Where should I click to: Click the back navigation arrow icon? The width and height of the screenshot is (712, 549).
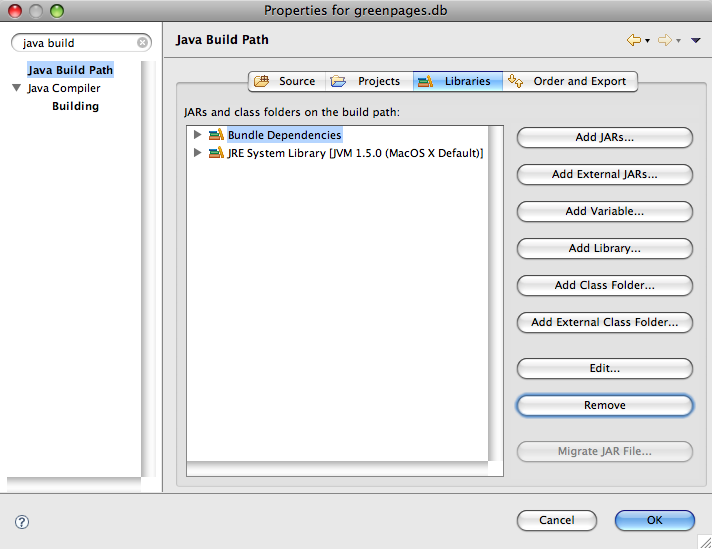tap(632, 40)
